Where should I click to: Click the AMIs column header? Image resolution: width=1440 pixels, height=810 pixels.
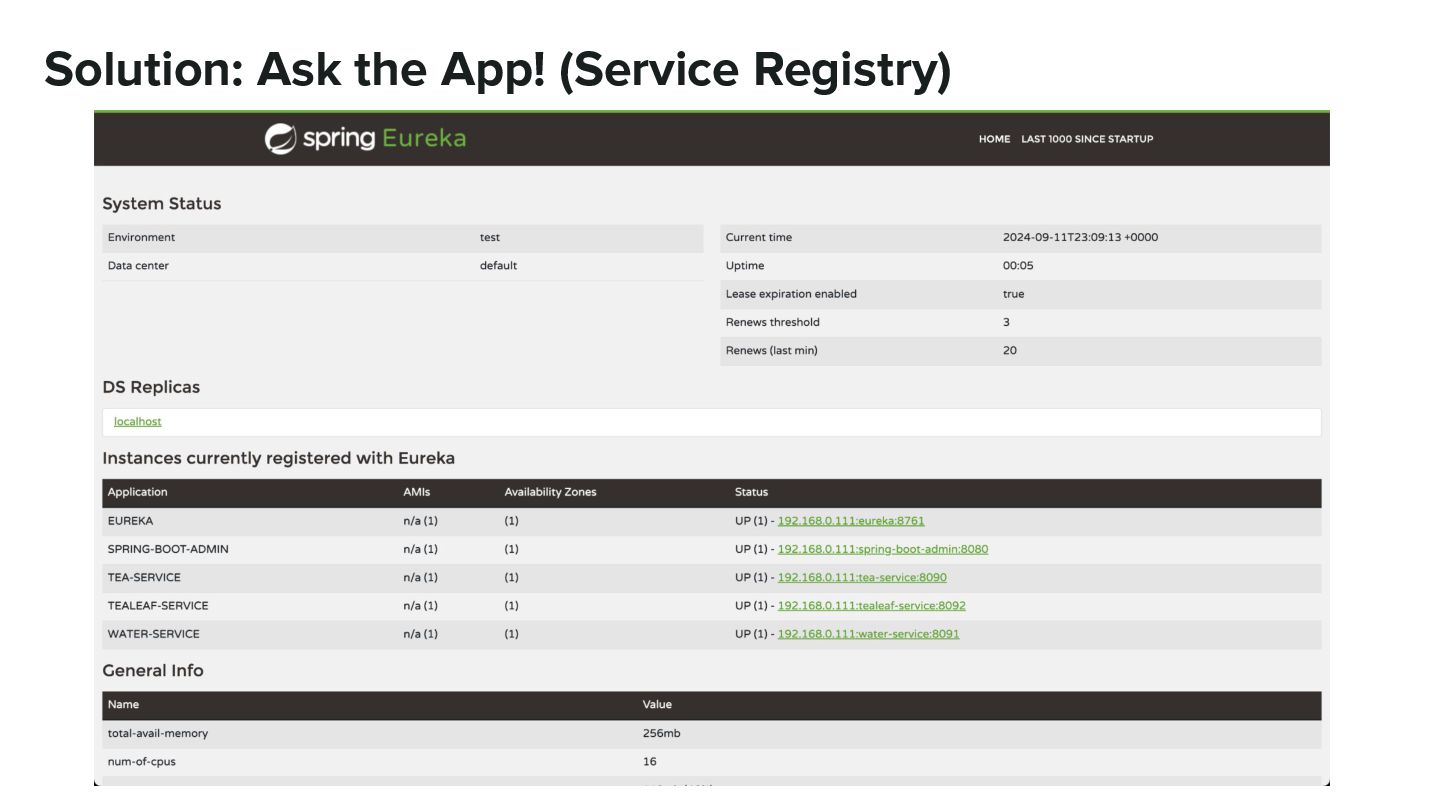(x=416, y=492)
